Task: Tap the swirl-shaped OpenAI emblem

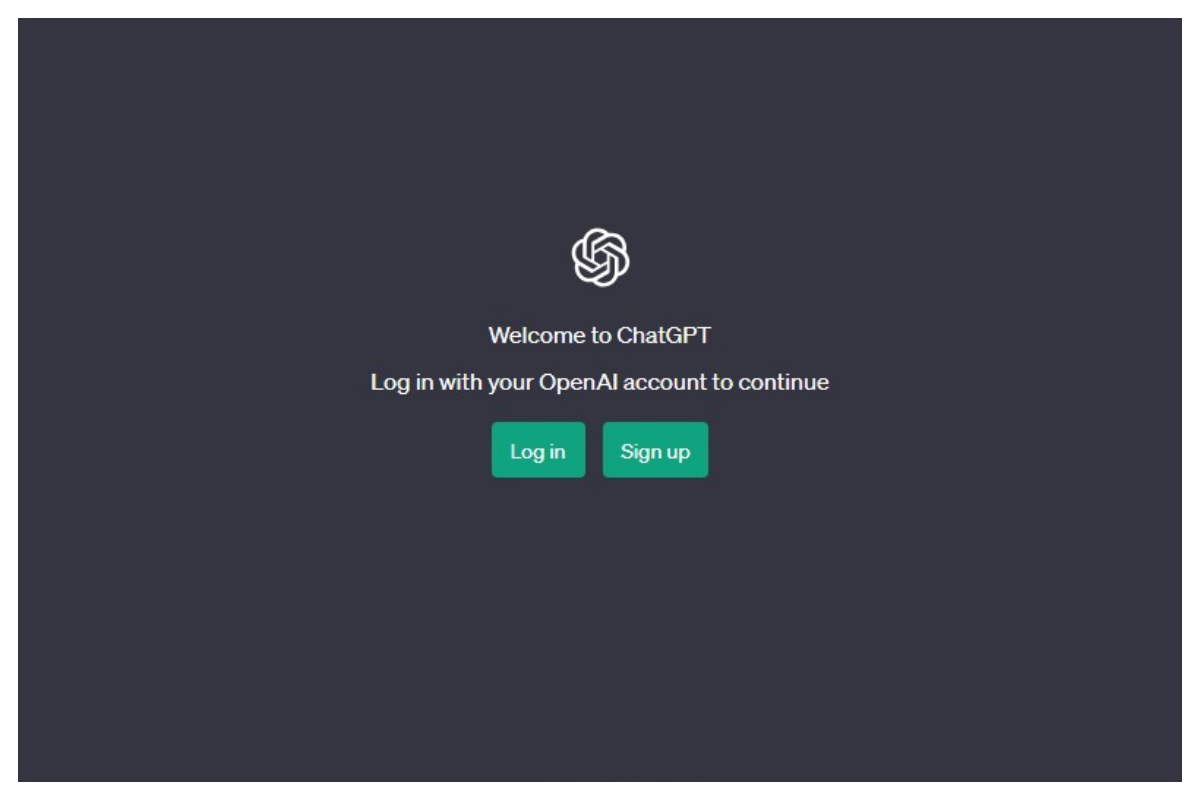Action: click(x=600, y=256)
